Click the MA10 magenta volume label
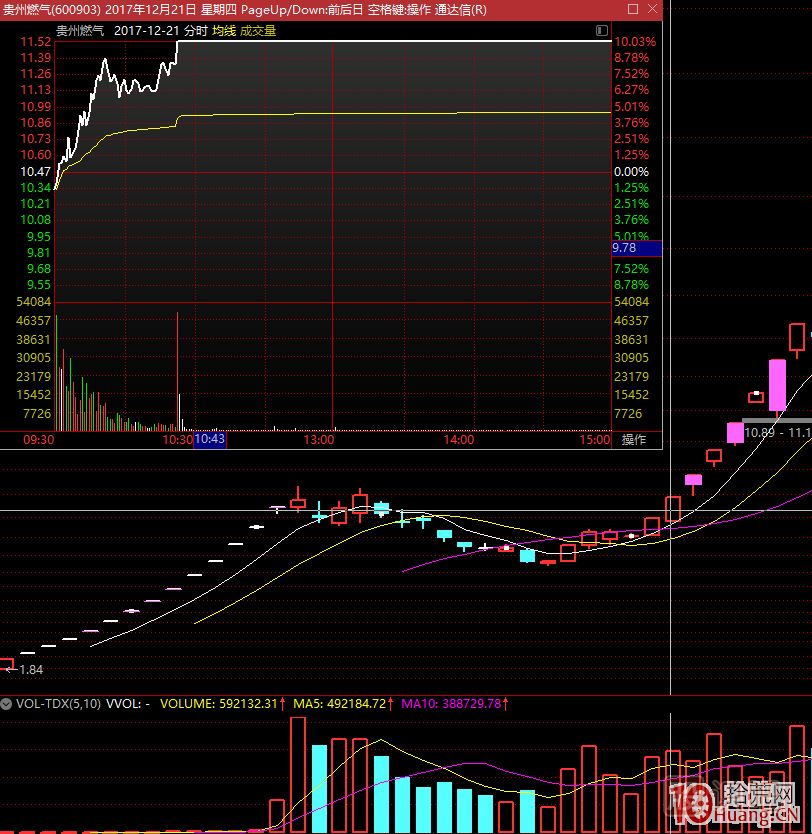The image size is (812, 834). coord(454,704)
